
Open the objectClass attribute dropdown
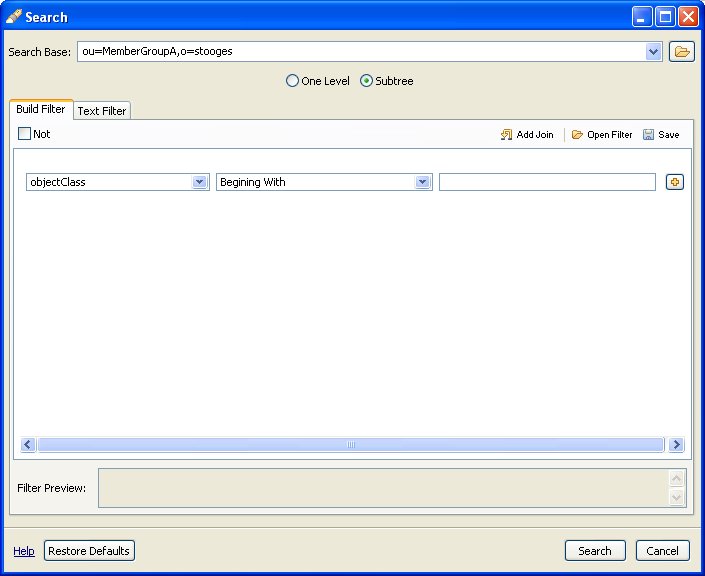coord(199,182)
